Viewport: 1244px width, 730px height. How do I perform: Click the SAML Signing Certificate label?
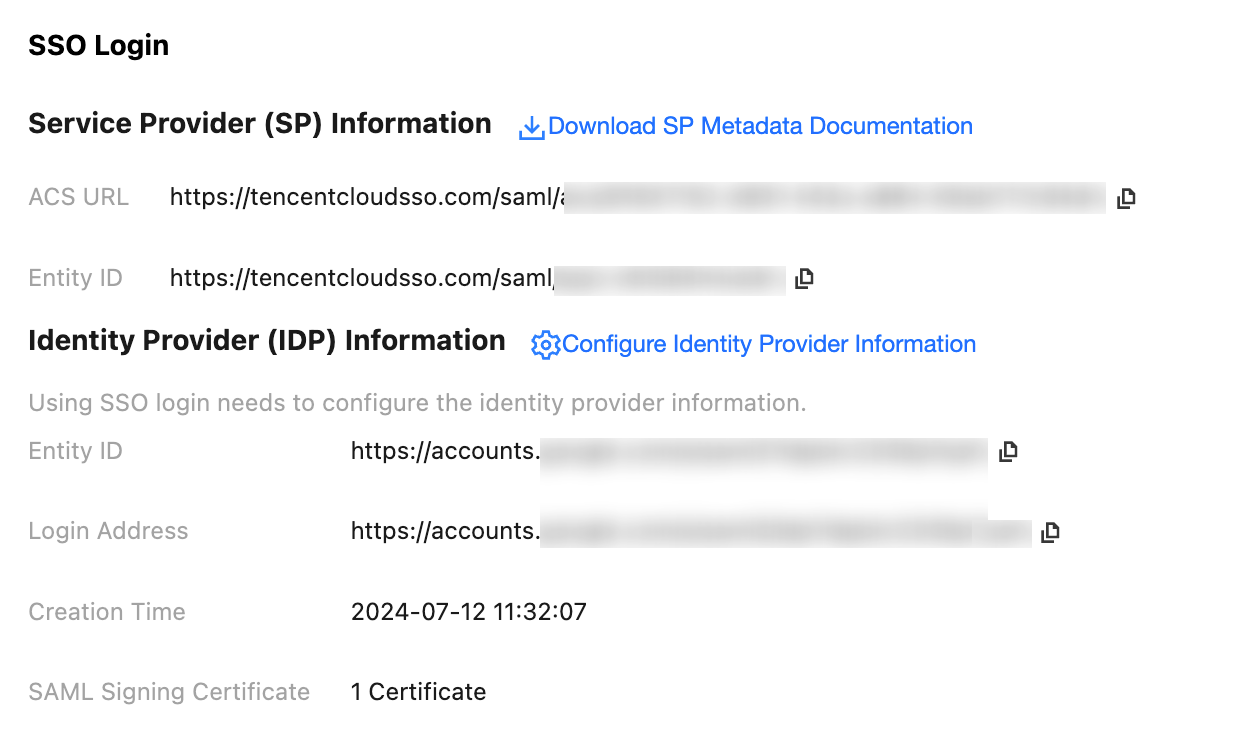[x=169, y=692]
